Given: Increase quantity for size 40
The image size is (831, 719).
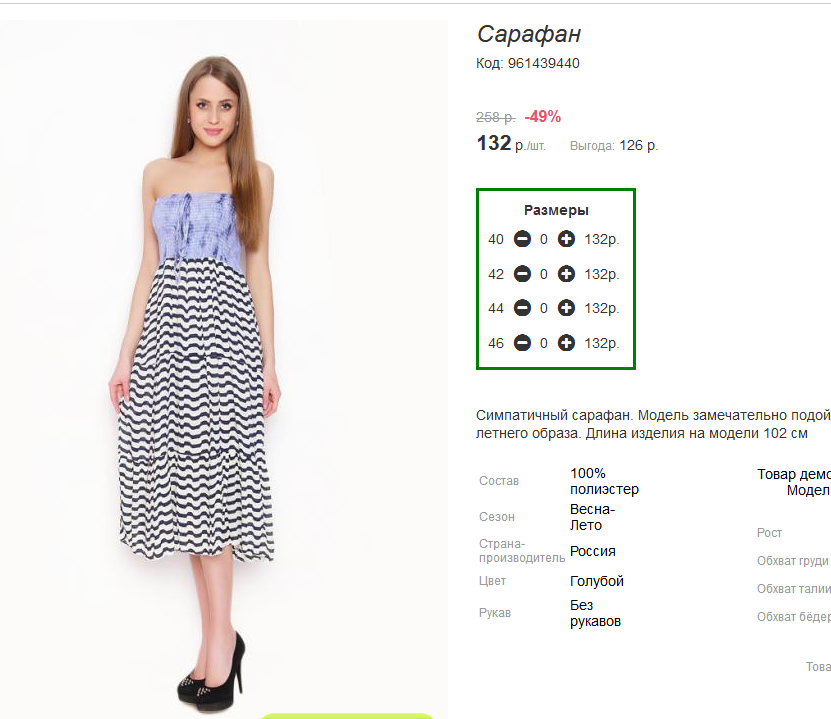Looking at the screenshot, I should 566,239.
